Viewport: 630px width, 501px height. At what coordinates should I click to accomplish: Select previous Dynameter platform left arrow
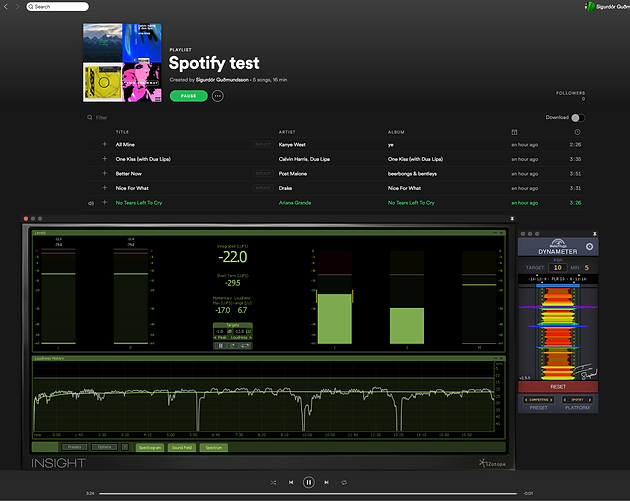coord(565,400)
